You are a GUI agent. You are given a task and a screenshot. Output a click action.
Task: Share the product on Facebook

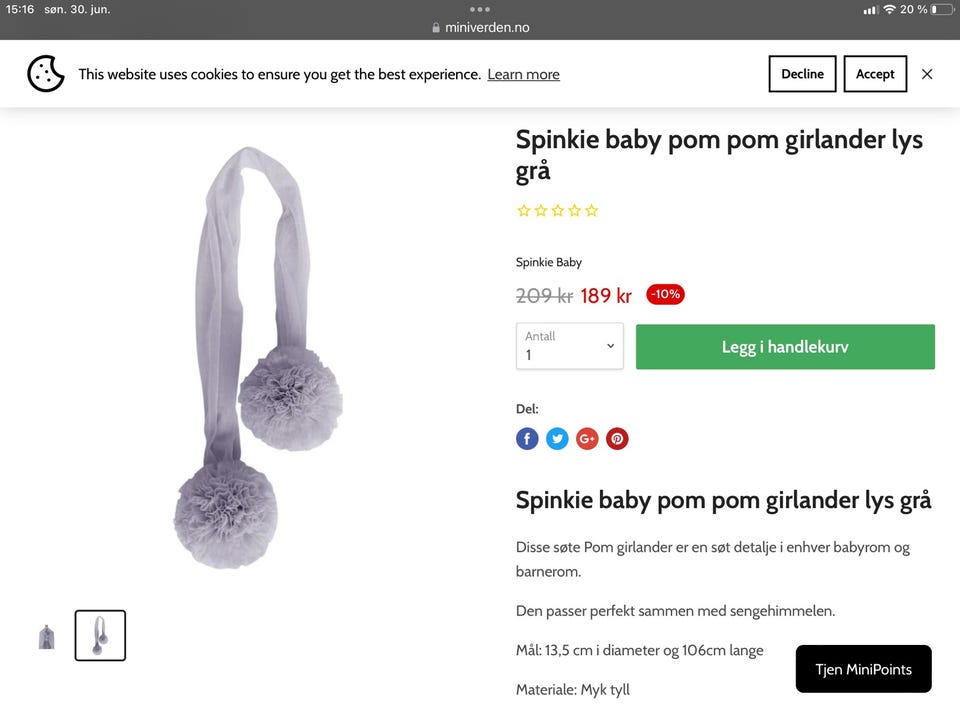527,438
